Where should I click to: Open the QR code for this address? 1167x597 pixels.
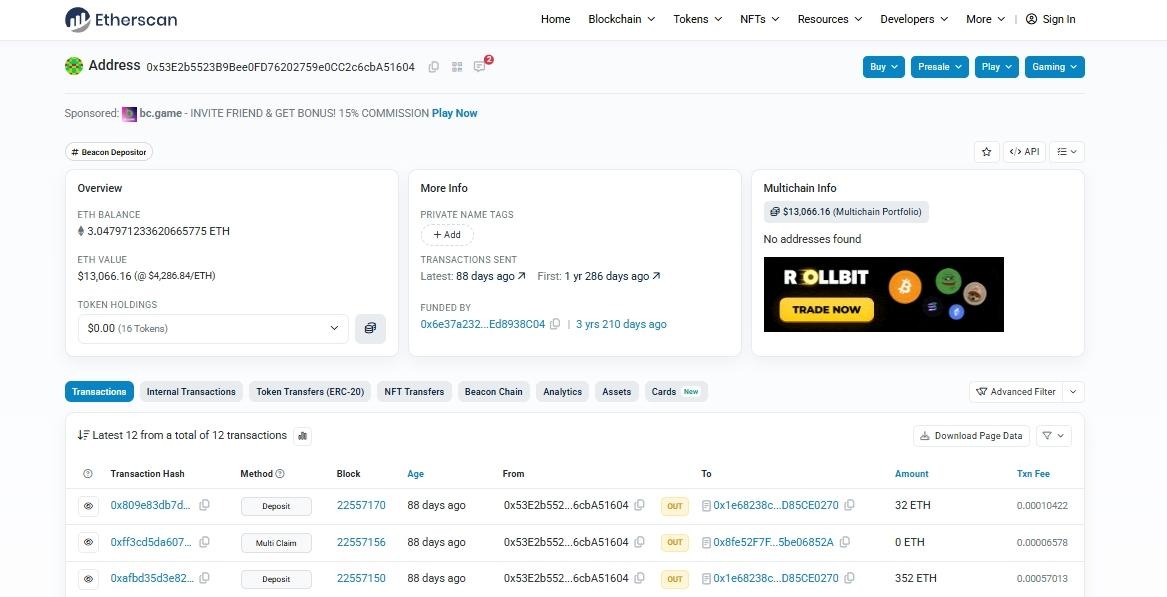coord(457,66)
